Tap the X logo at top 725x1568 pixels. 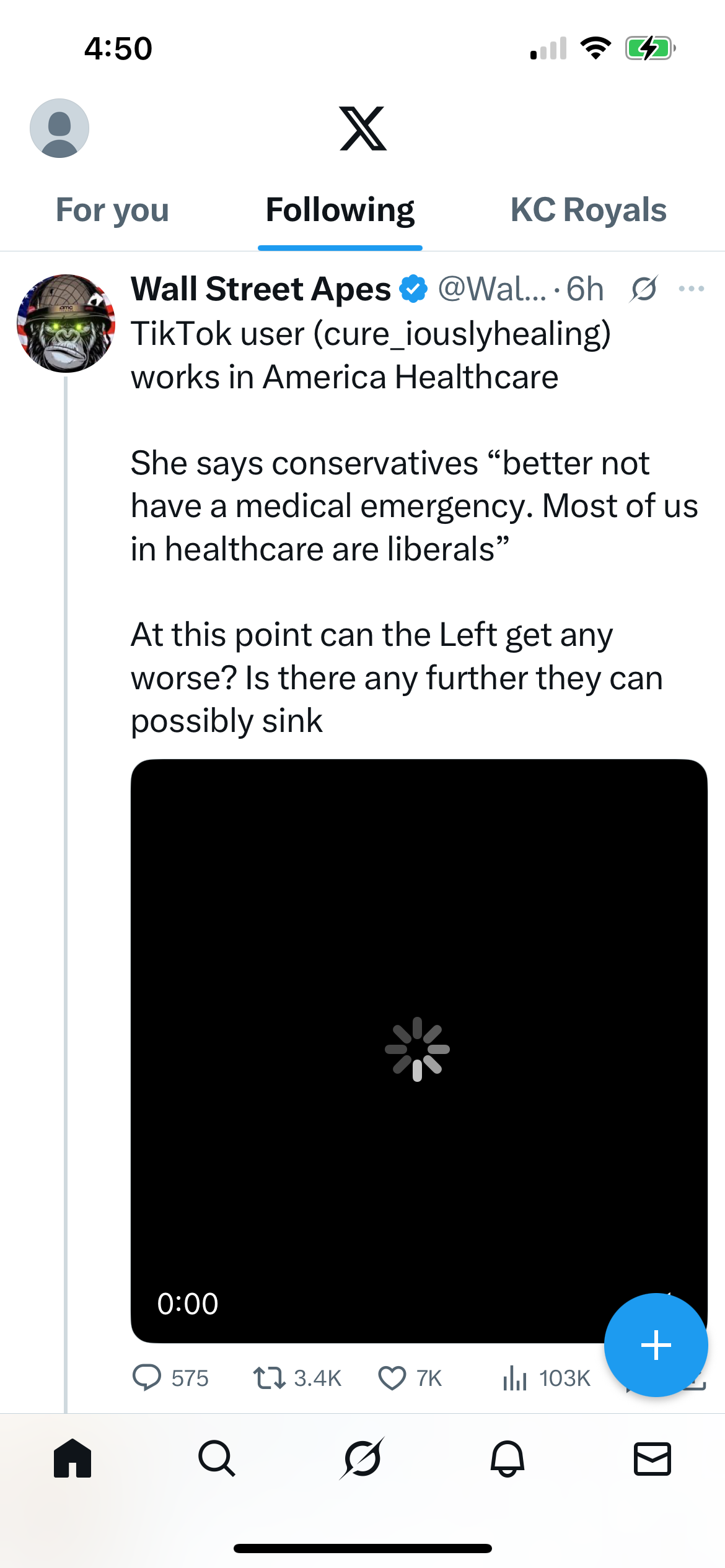[363, 129]
